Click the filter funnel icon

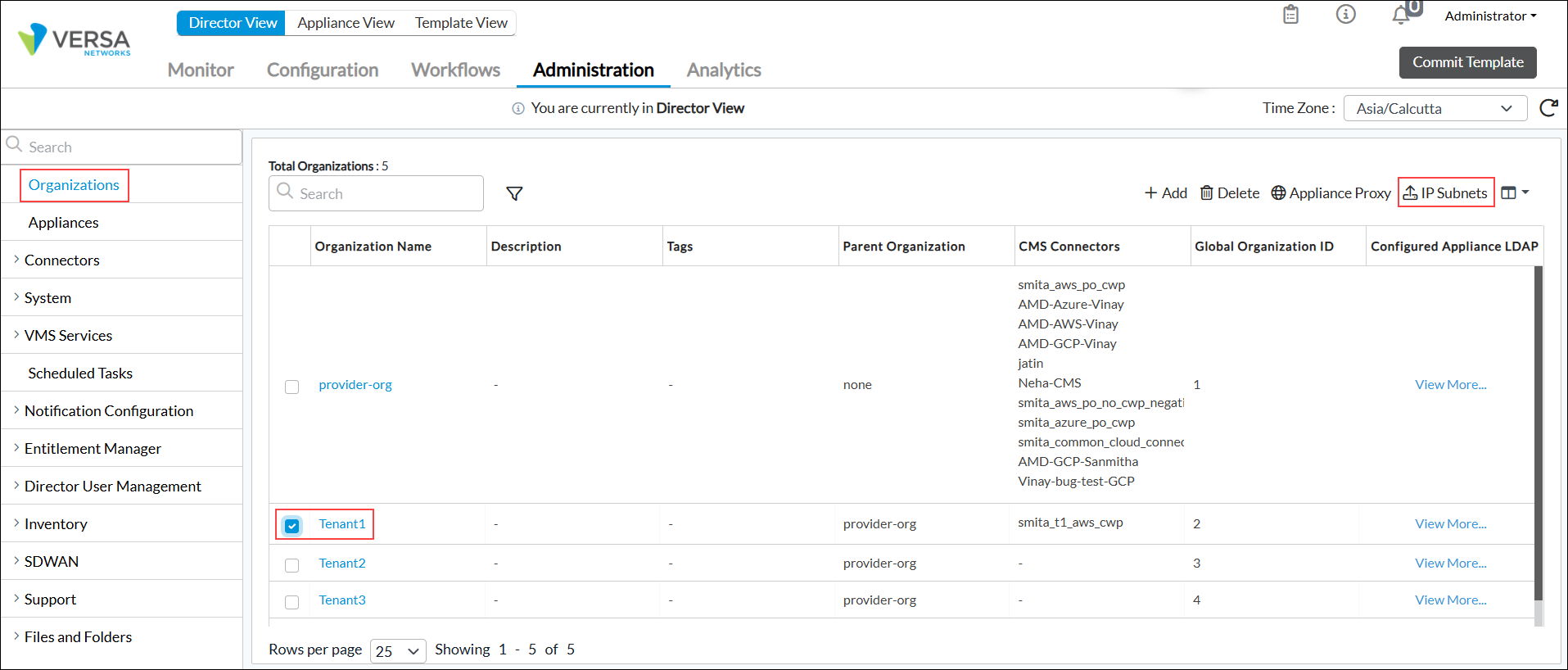tap(514, 193)
